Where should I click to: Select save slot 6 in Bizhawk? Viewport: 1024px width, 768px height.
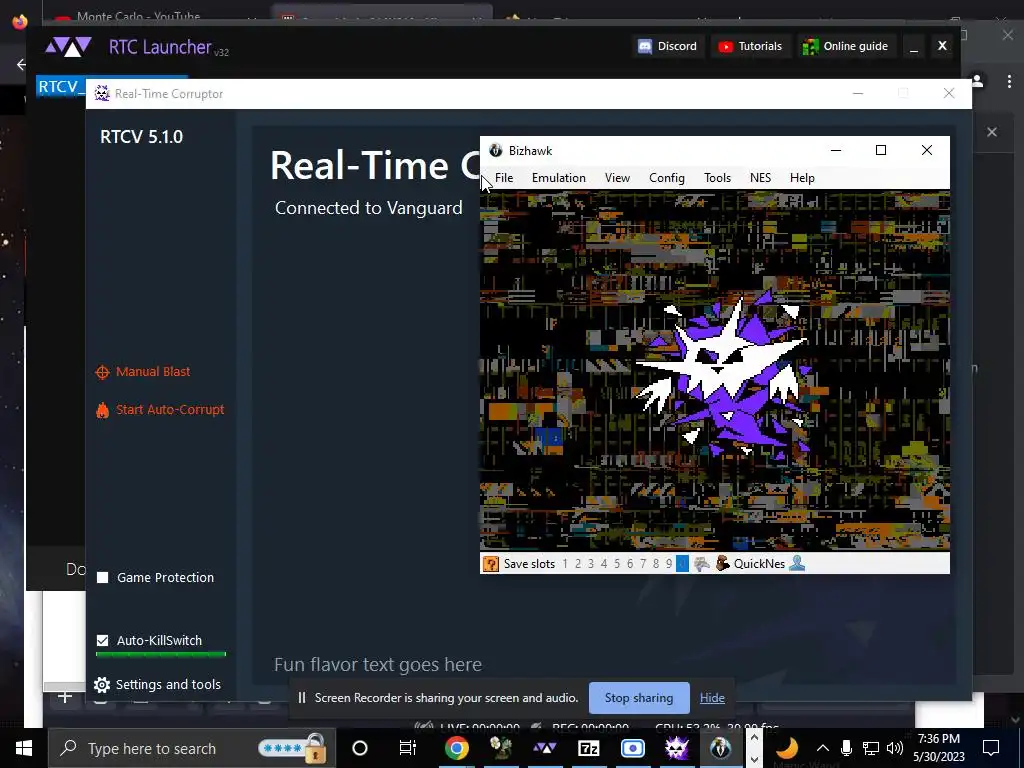(630, 564)
